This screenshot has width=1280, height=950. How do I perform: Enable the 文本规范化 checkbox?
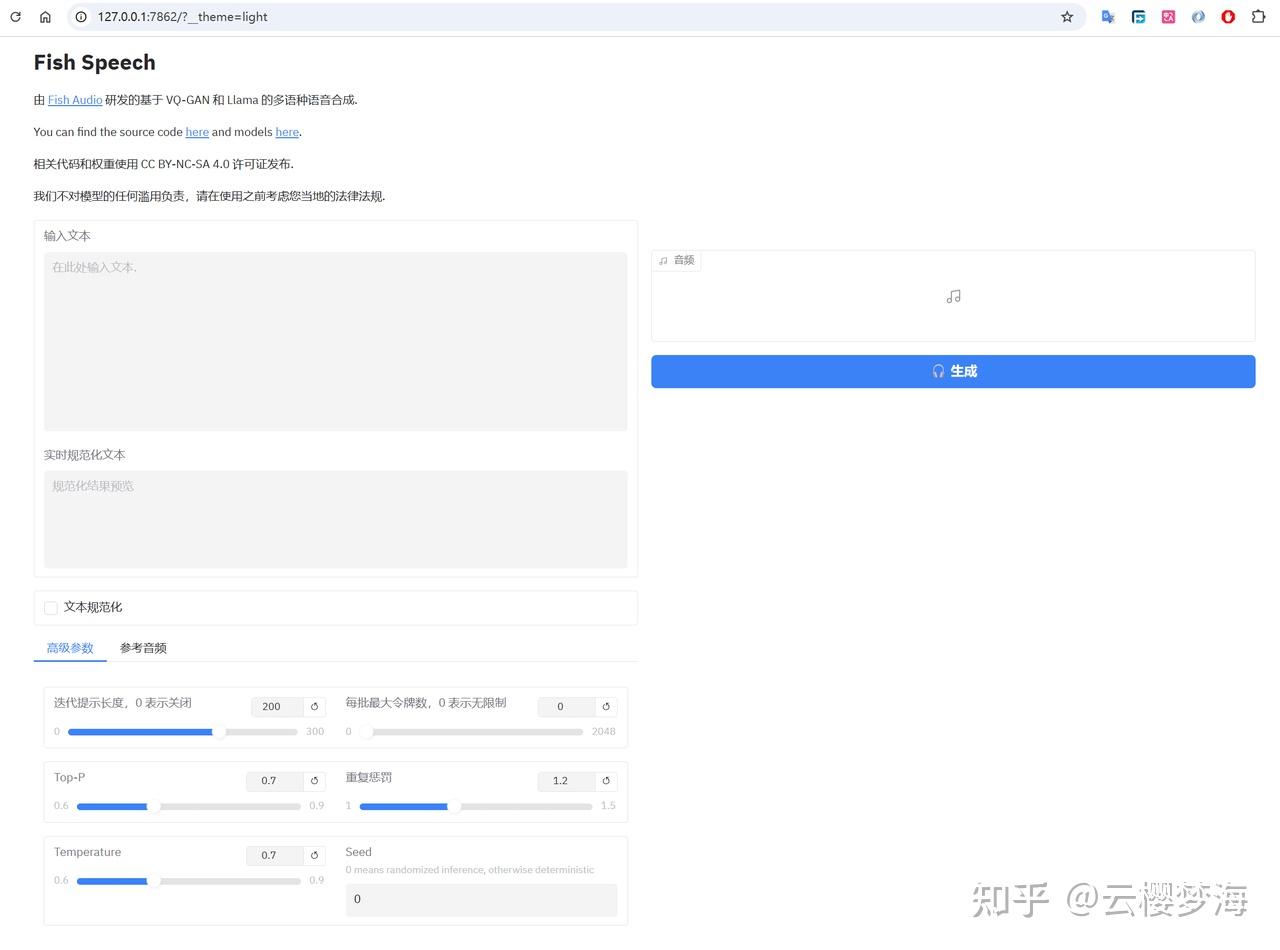(50, 607)
